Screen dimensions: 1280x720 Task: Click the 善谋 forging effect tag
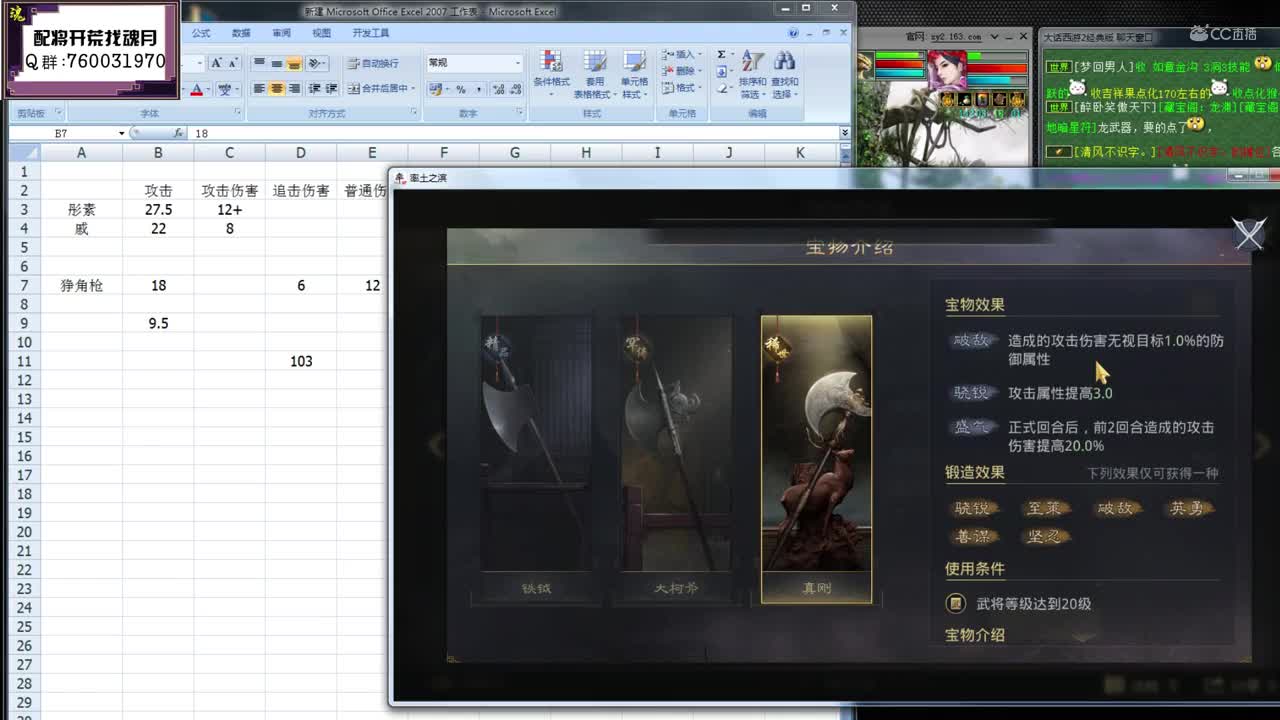[x=972, y=536]
